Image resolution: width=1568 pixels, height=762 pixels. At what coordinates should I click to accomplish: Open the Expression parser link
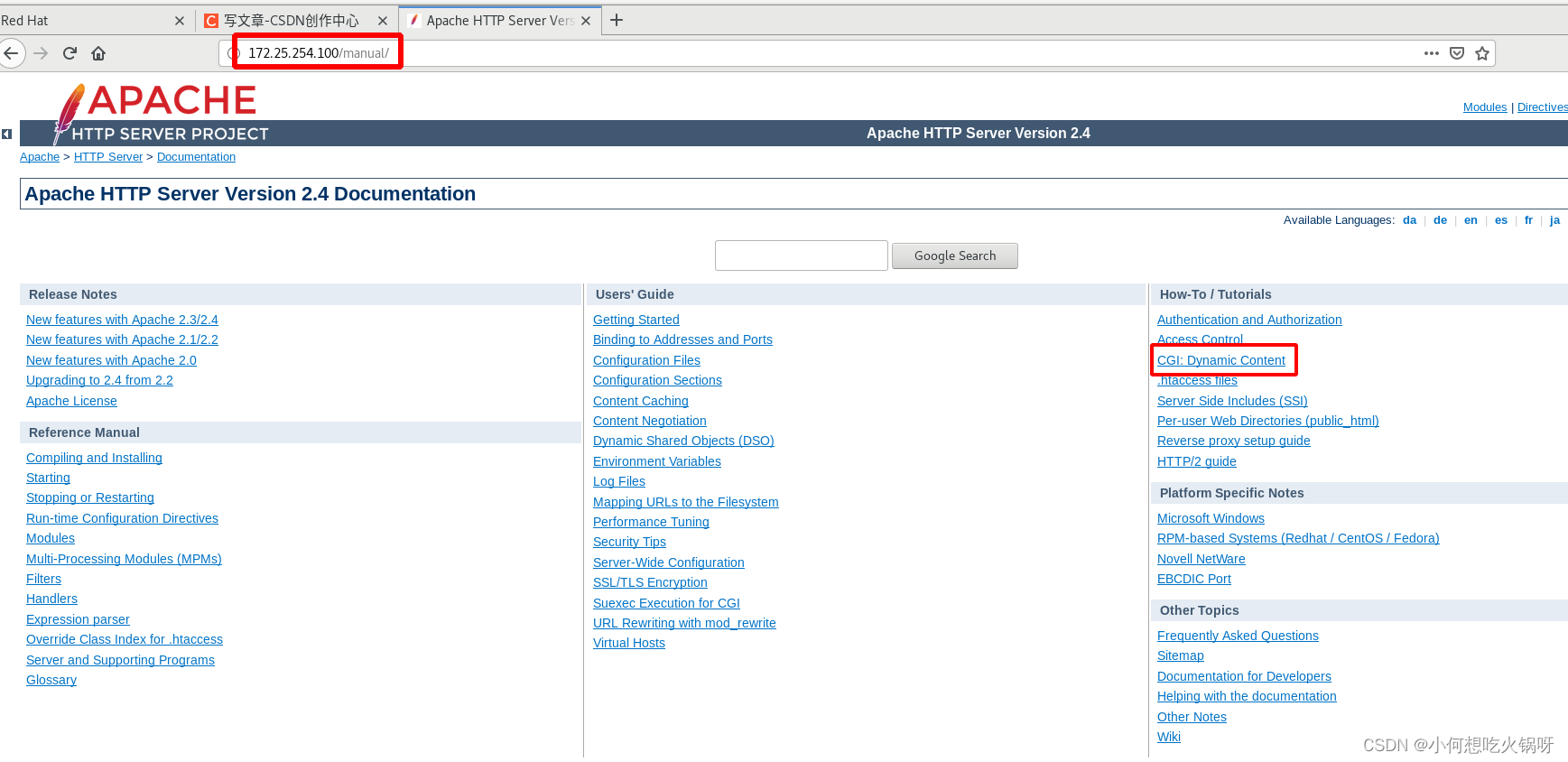click(x=78, y=619)
